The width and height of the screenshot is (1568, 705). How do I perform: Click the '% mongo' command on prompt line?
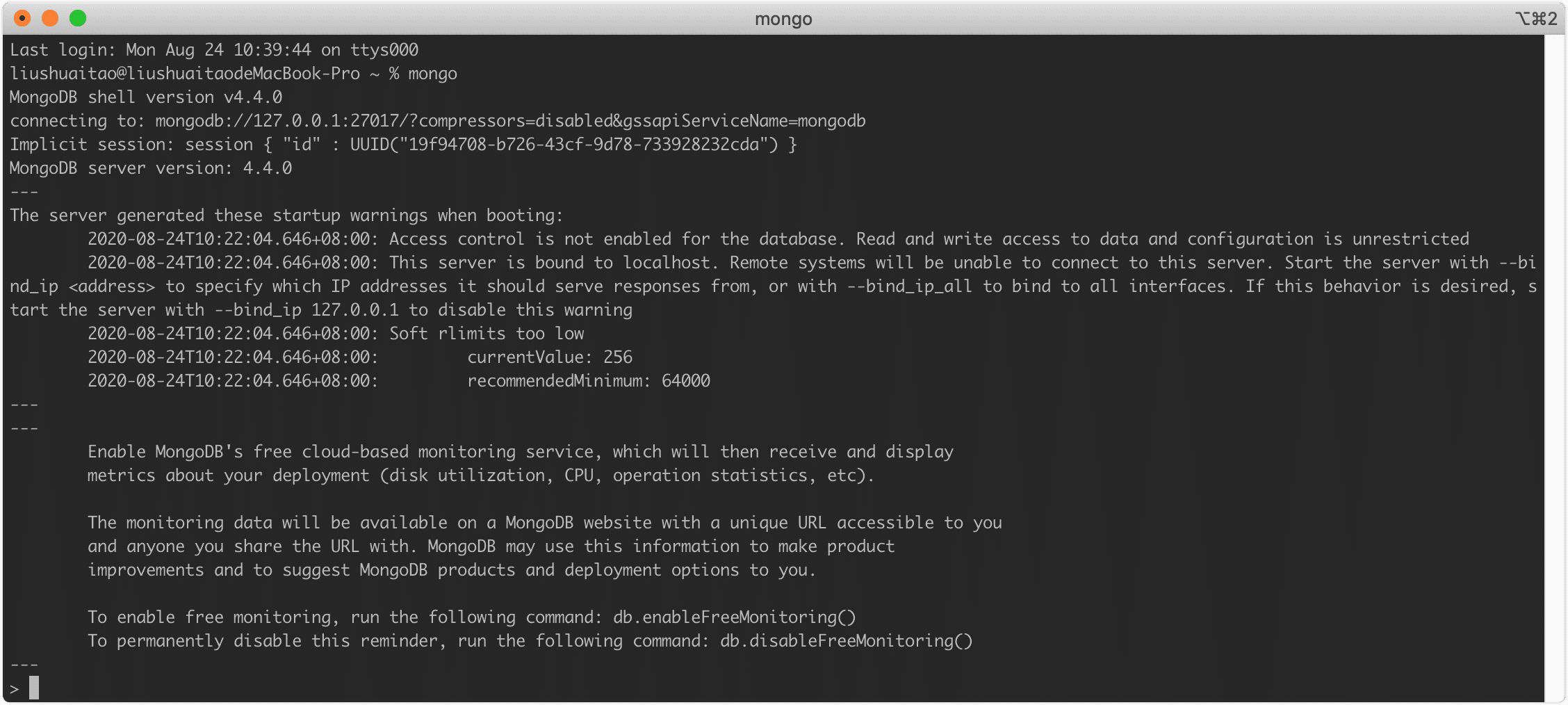click(x=423, y=74)
